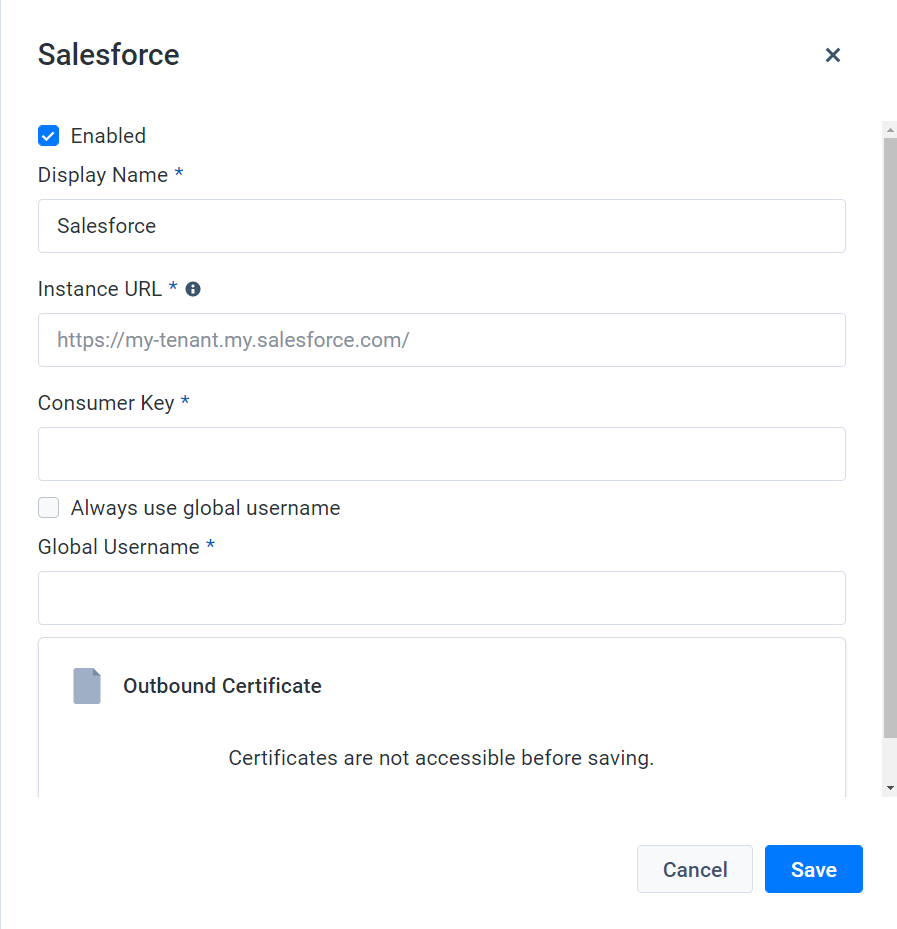Cancel the Salesforce configuration

point(694,869)
